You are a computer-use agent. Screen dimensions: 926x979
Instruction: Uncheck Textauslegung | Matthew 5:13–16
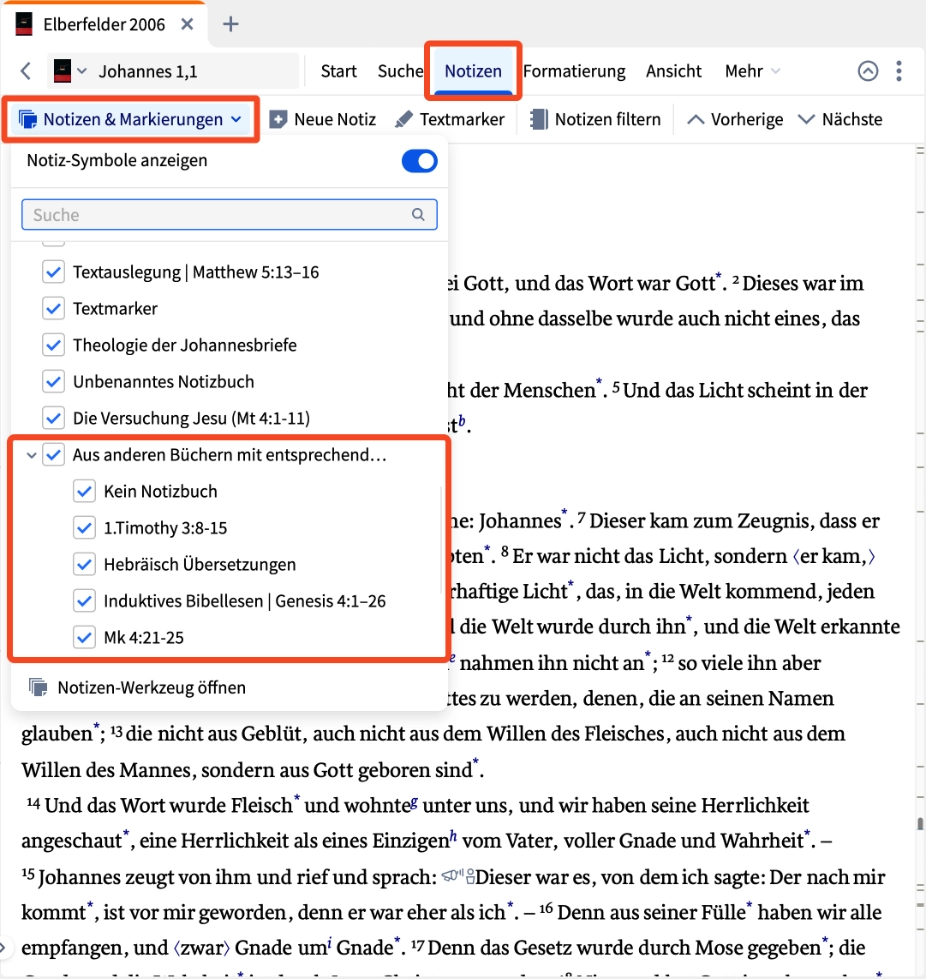pyautogui.click(x=54, y=272)
